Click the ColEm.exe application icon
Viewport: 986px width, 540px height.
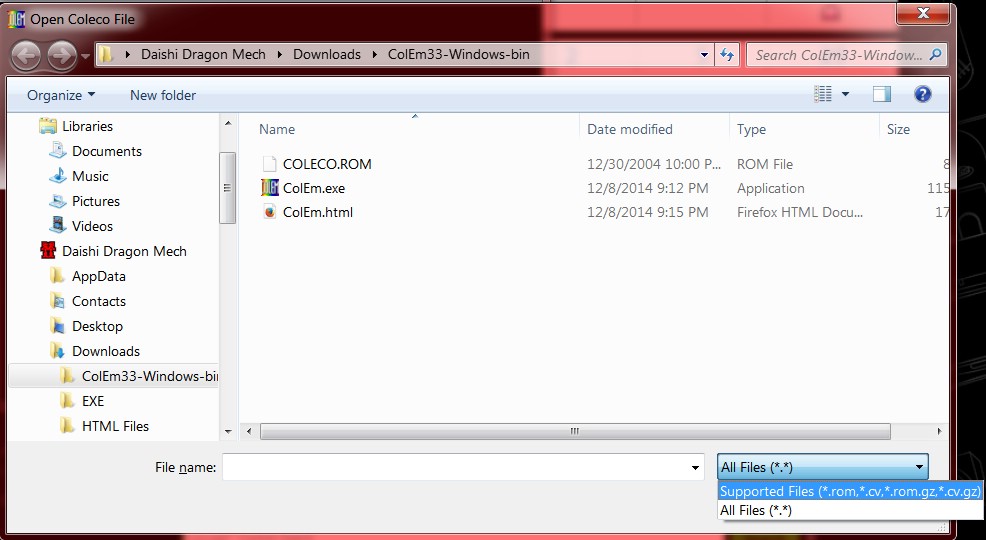[269, 188]
